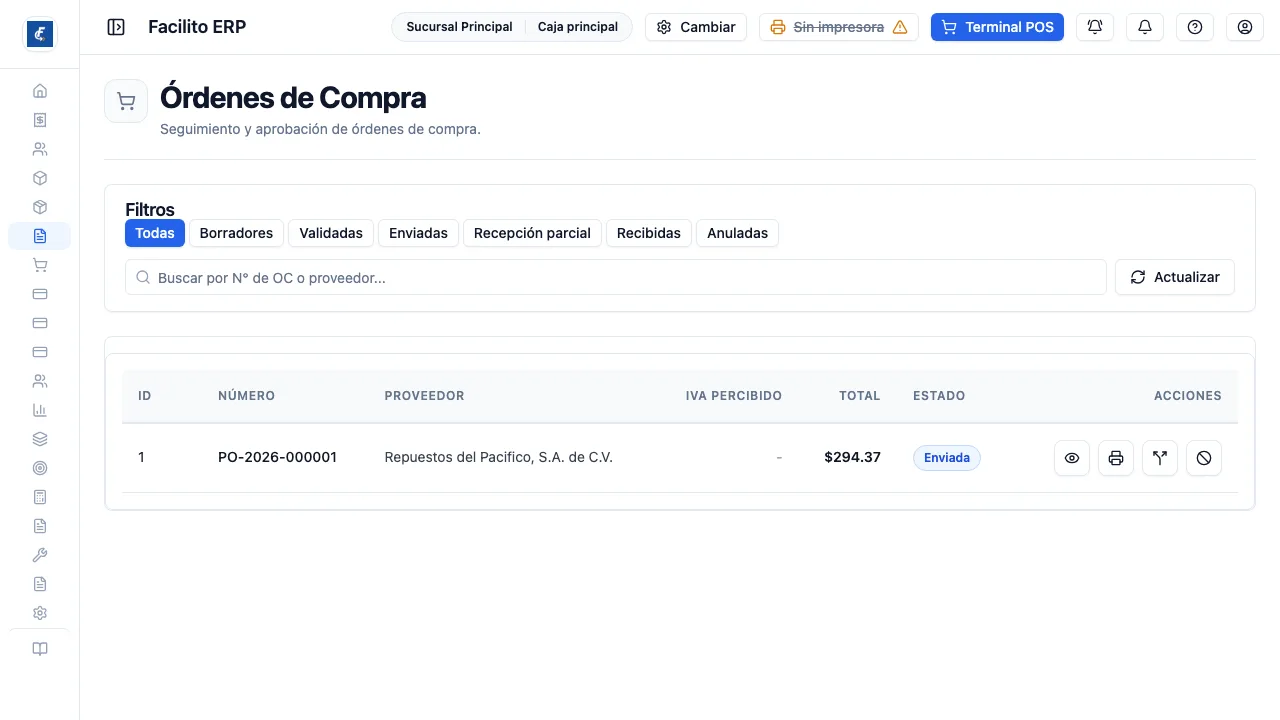Open the shopping cart sidebar icon
1280x720 pixels.
tap(40, 265)
